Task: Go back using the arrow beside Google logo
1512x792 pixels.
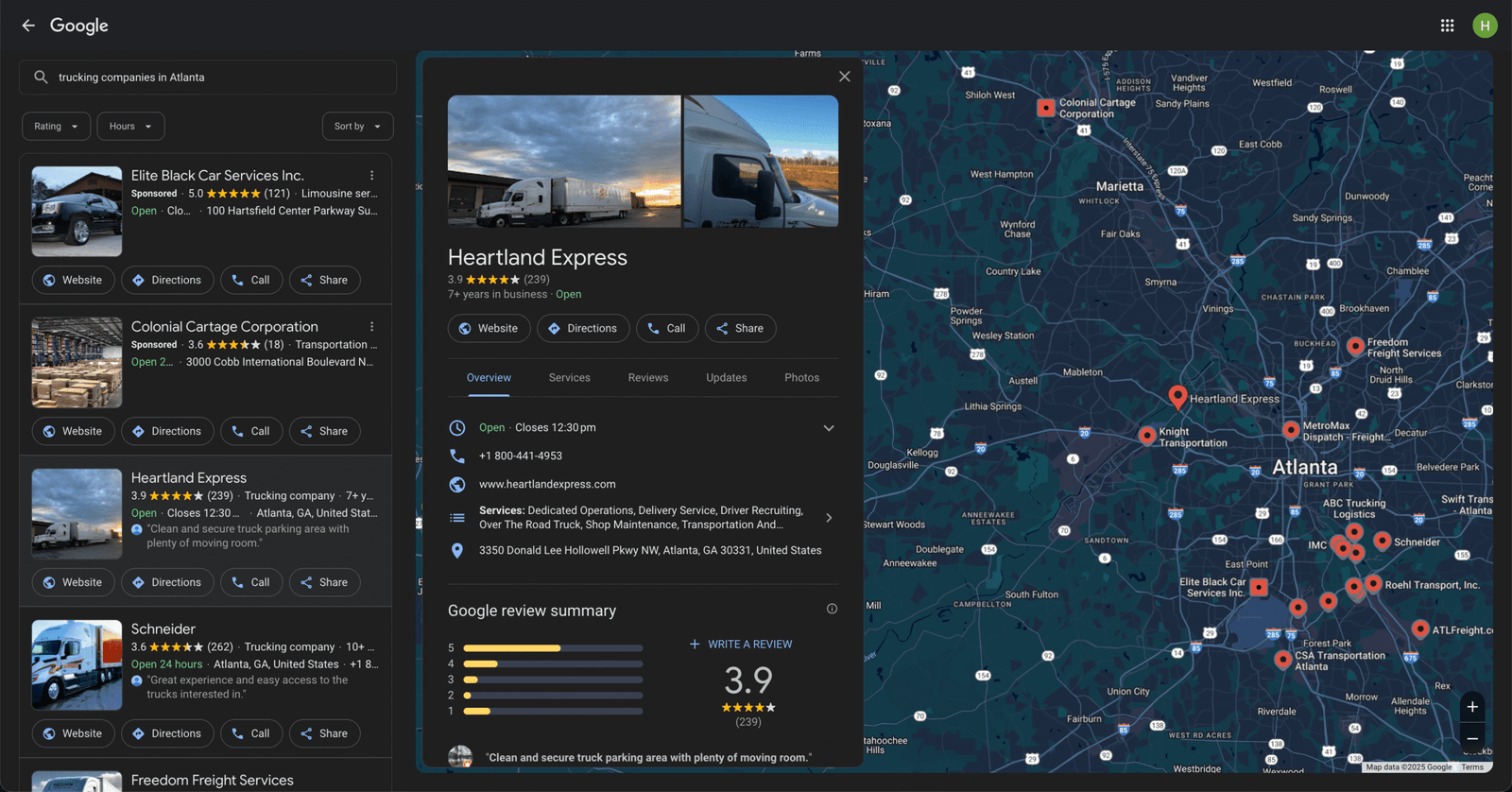Action: (28, 26)
